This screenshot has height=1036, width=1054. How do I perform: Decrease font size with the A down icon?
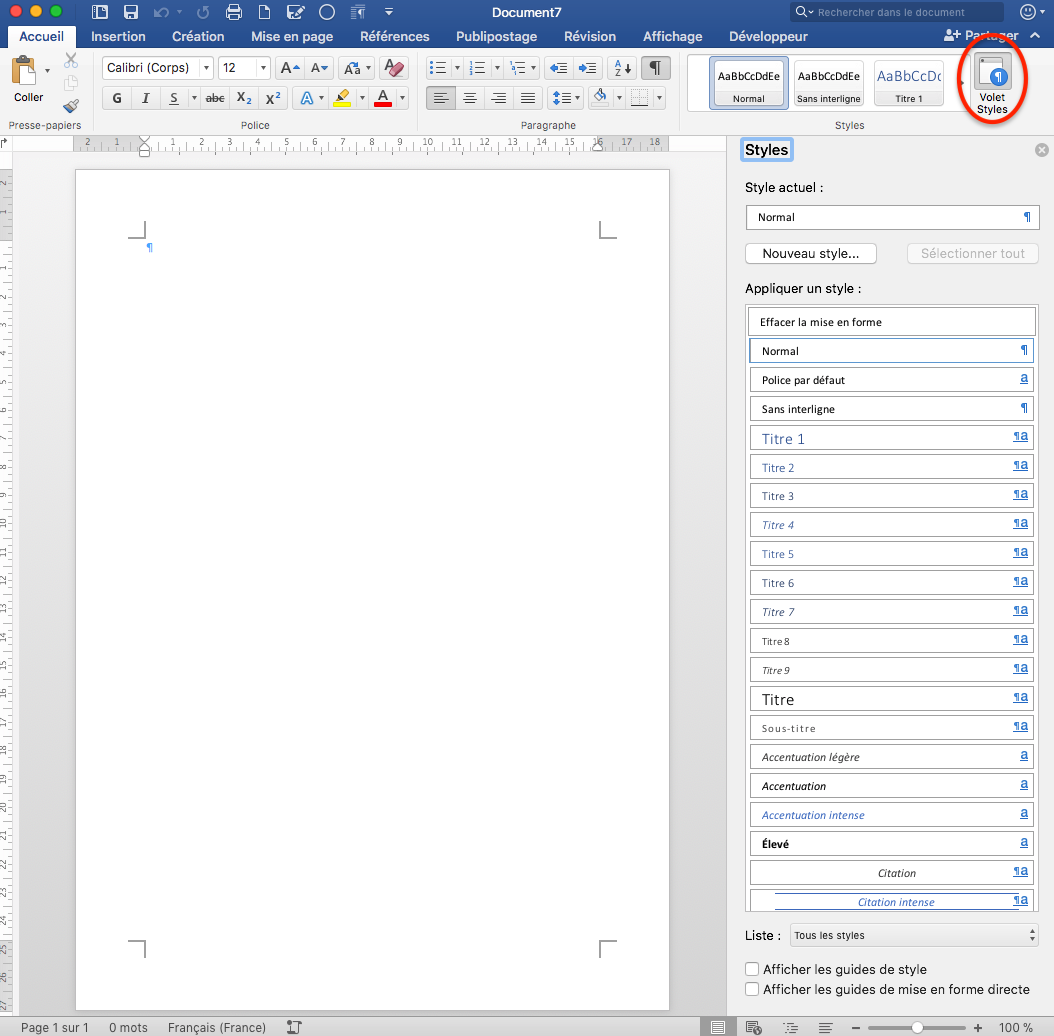point(319,68)
